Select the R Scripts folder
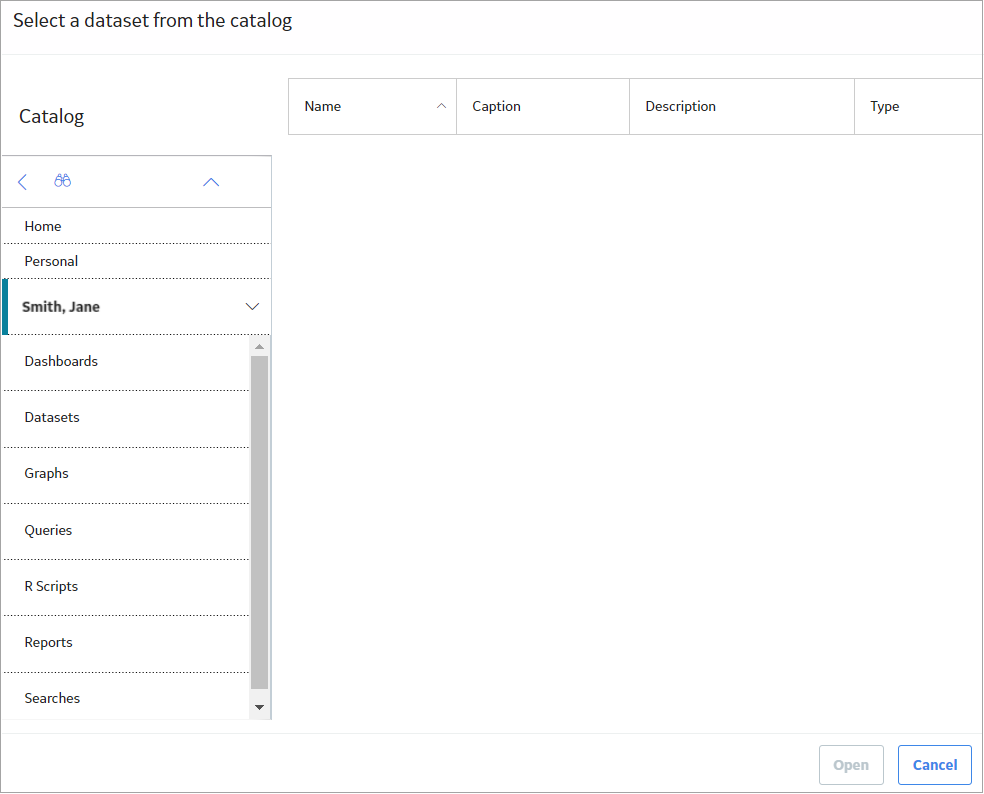Viewport: 984px width, 794px height. point(126,586)
